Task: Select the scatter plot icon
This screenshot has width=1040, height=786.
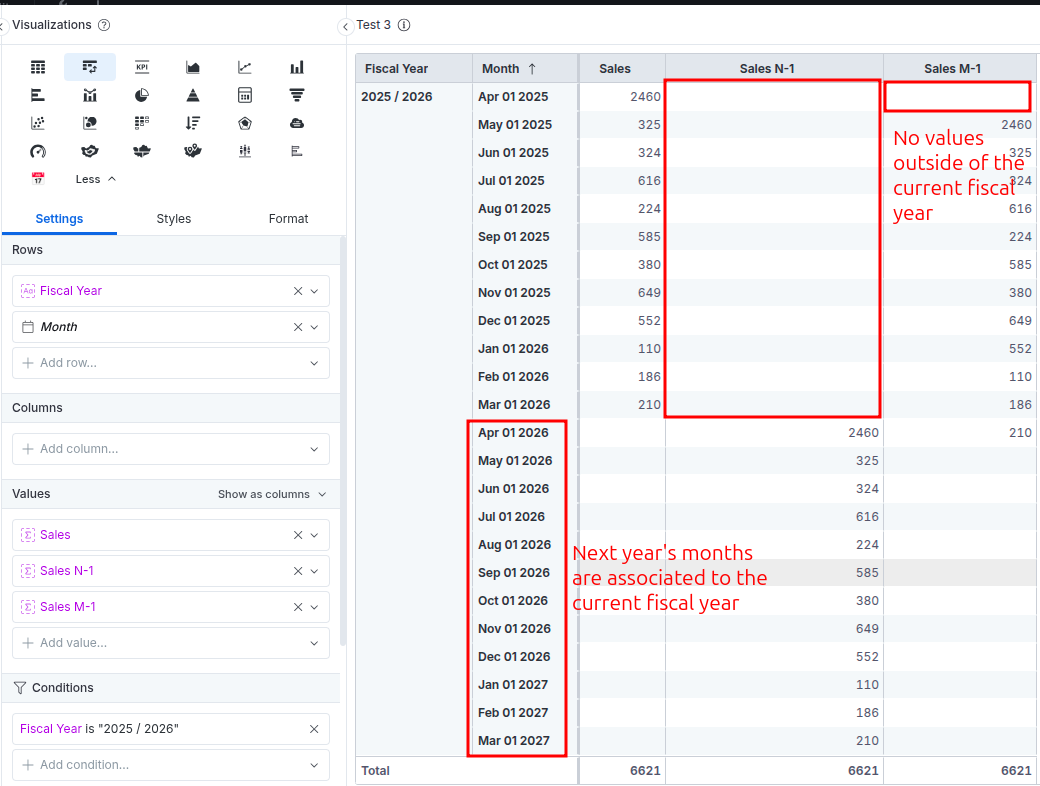Action: click(38, 123)
